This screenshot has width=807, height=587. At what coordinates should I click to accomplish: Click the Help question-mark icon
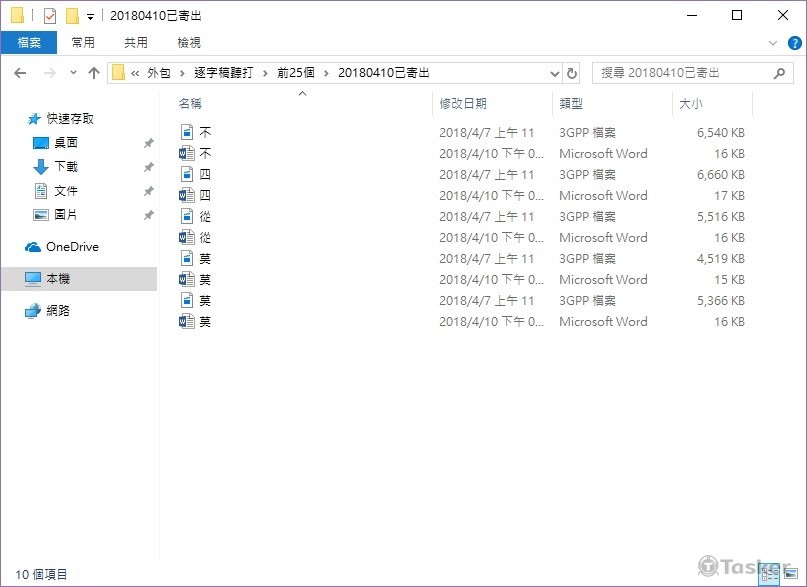coord(795,42)
